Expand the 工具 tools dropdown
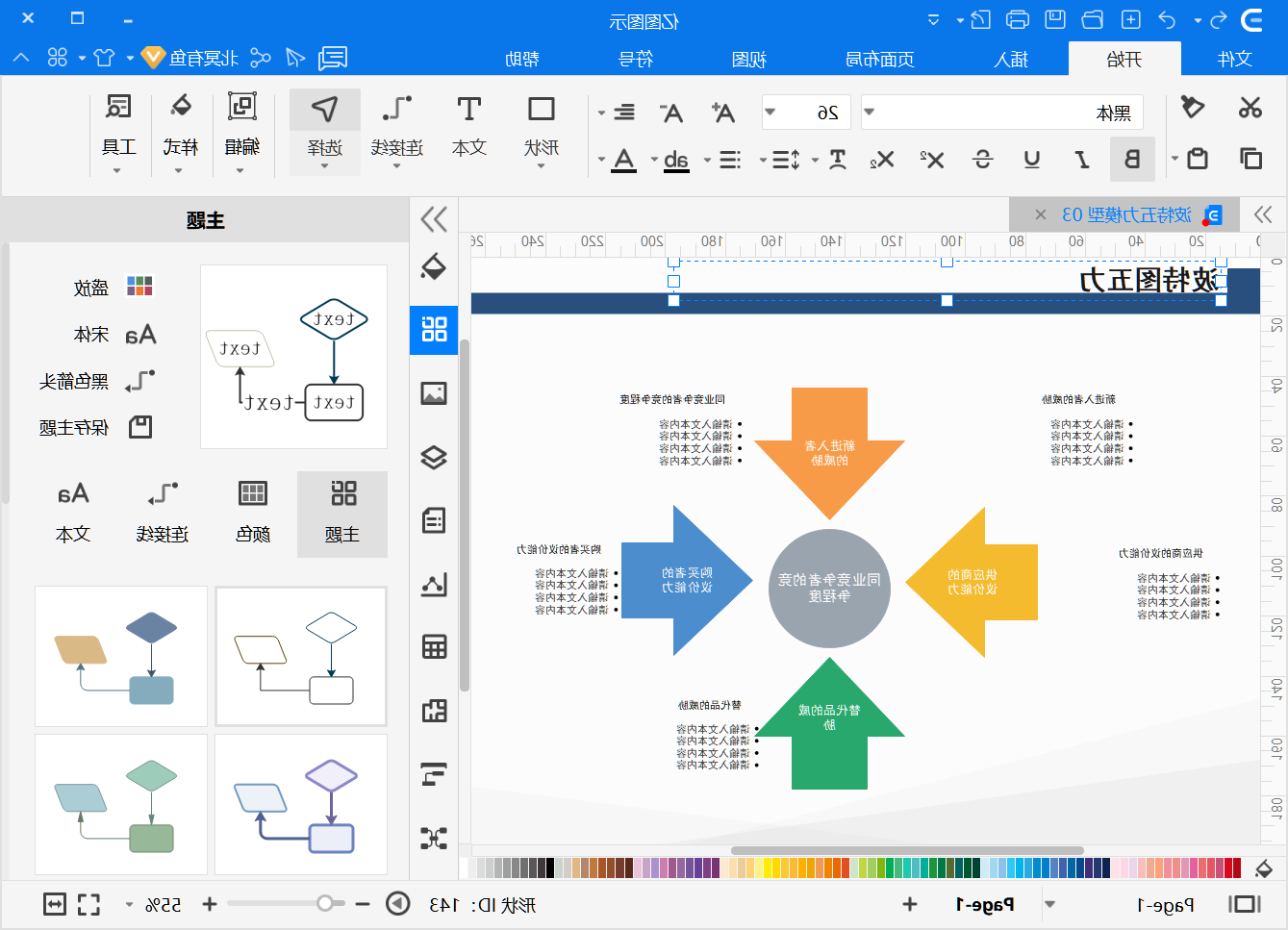This screenshot has height=930, width=1288. pos(117,171)
